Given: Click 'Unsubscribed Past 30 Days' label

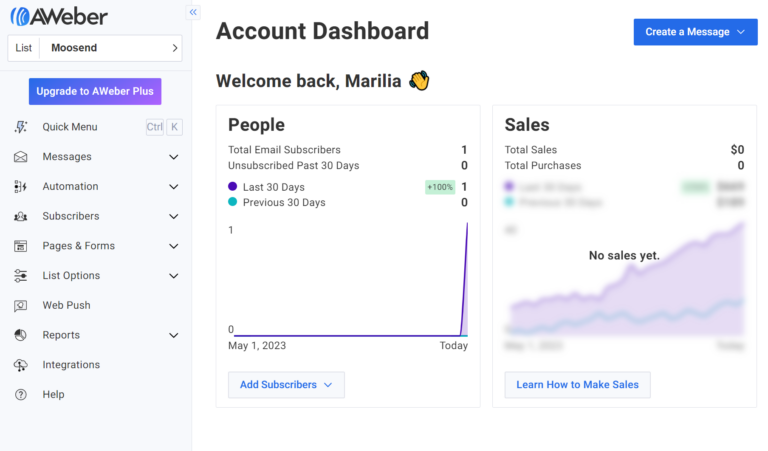Looking at the screenshot, I should (294, 166).
